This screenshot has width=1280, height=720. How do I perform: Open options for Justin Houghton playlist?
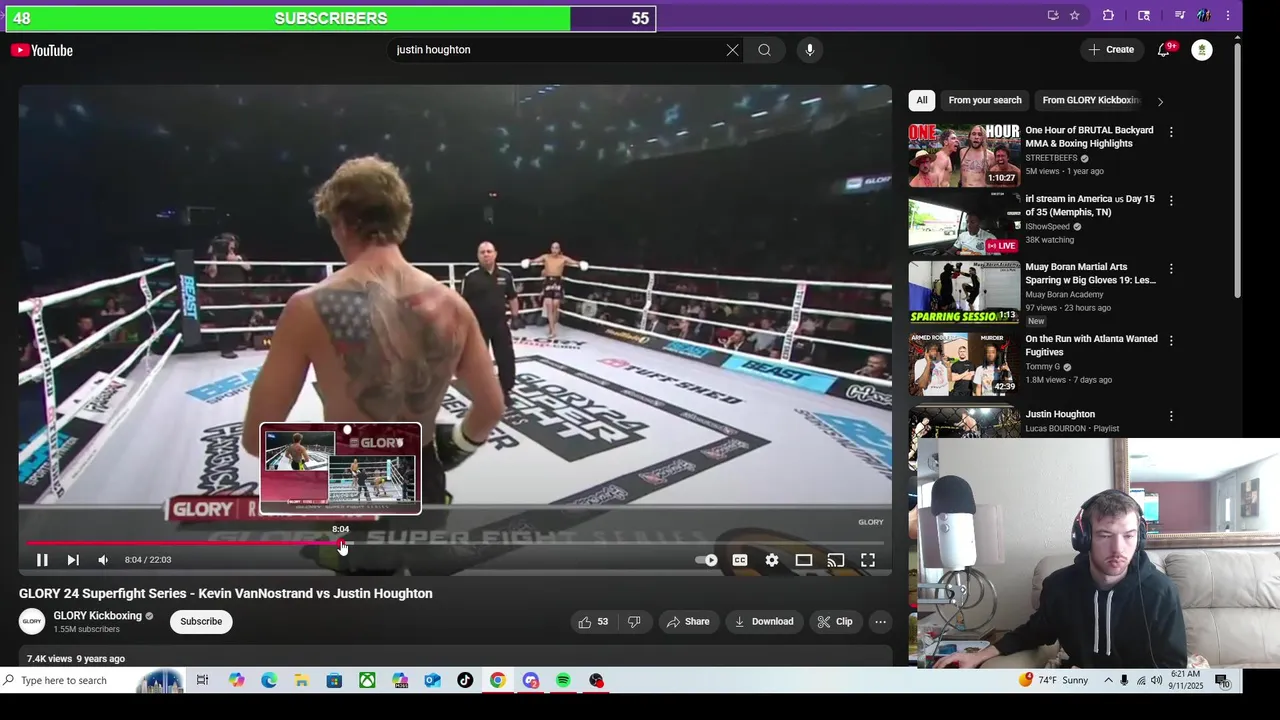tap(1171, 416)
